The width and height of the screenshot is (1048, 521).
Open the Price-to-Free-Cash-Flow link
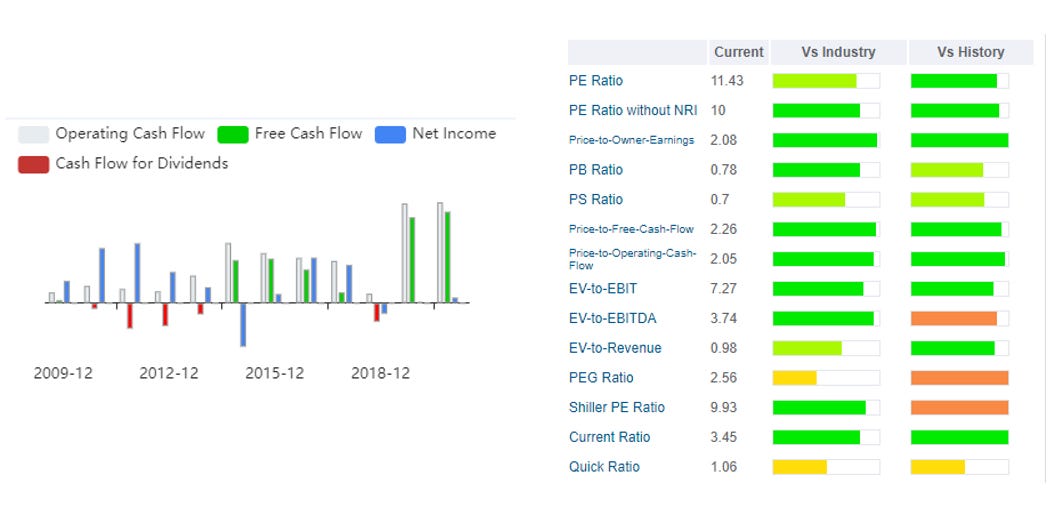632,229
